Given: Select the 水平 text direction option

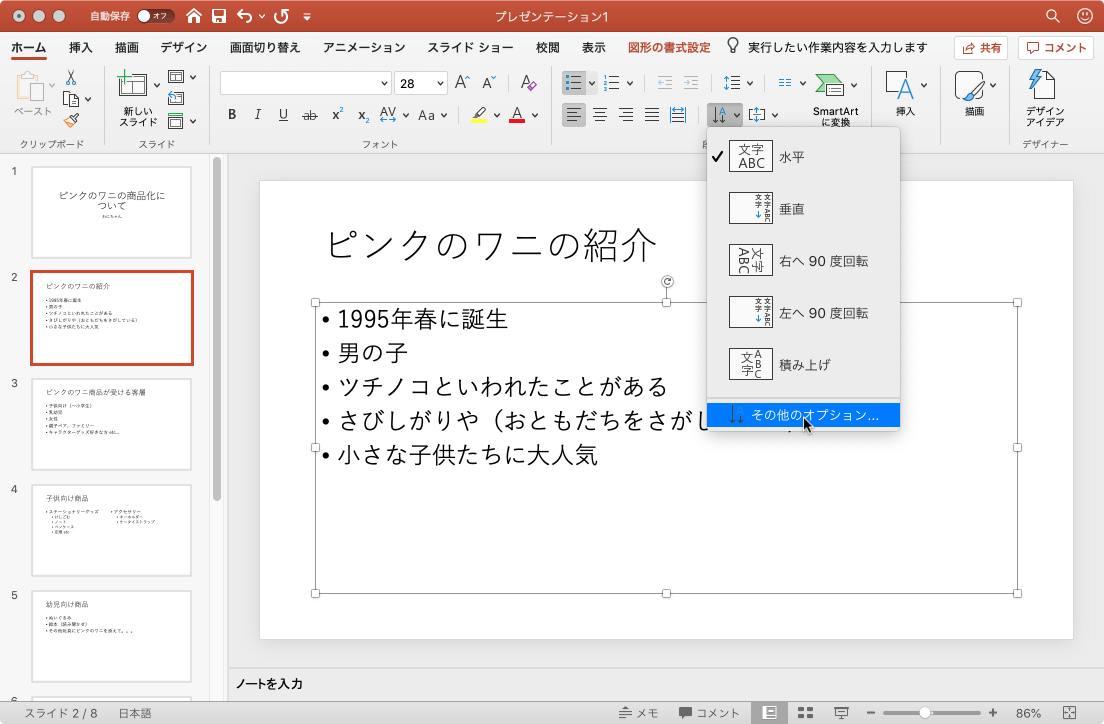Looking at the screenshot, I should click(x=791, y=157).
